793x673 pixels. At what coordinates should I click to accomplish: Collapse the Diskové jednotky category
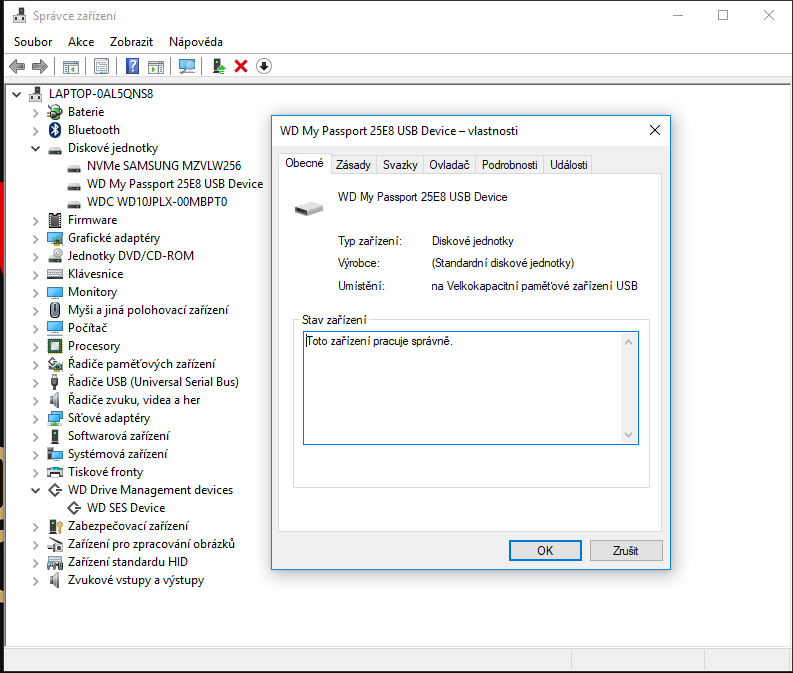(x=35, y=148)
